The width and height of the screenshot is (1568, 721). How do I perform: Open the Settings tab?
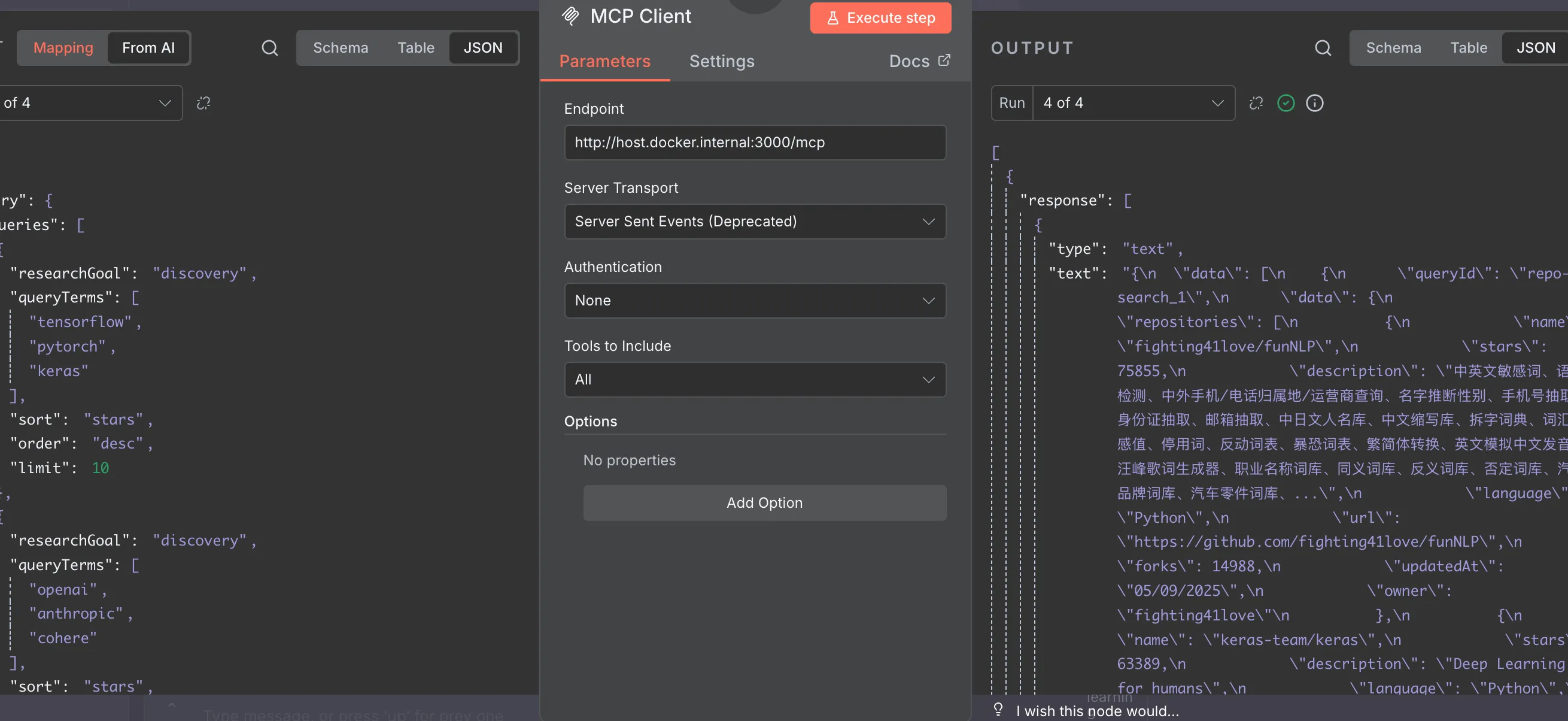coord(722,61)
